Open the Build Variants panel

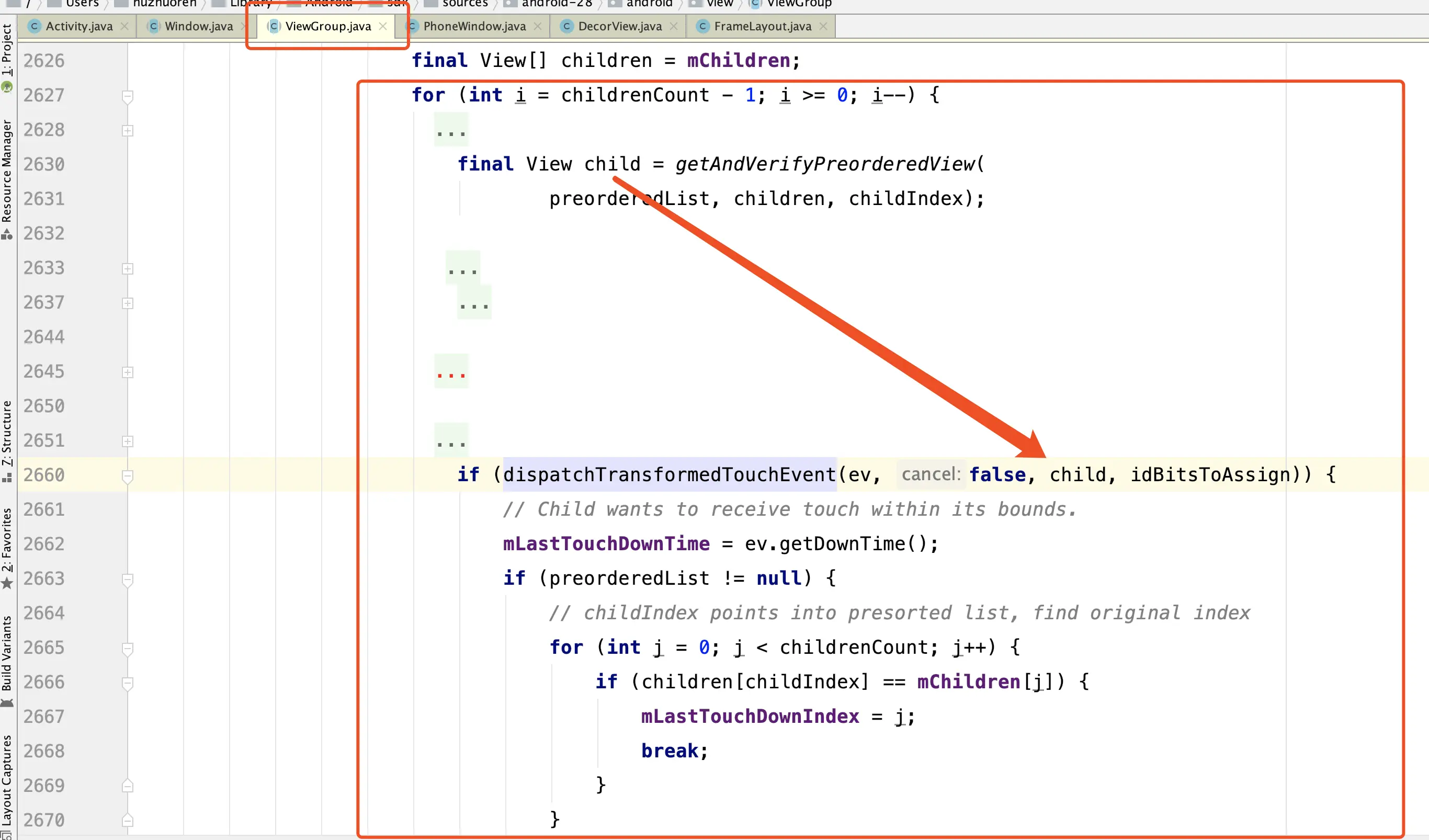(6, 653)
